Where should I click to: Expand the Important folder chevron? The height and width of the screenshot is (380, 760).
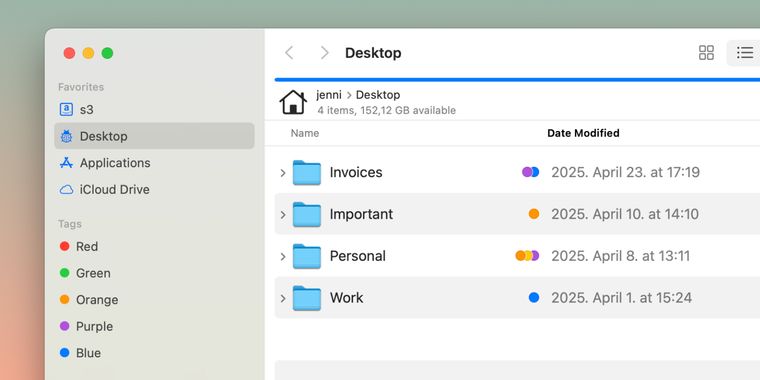283,214
